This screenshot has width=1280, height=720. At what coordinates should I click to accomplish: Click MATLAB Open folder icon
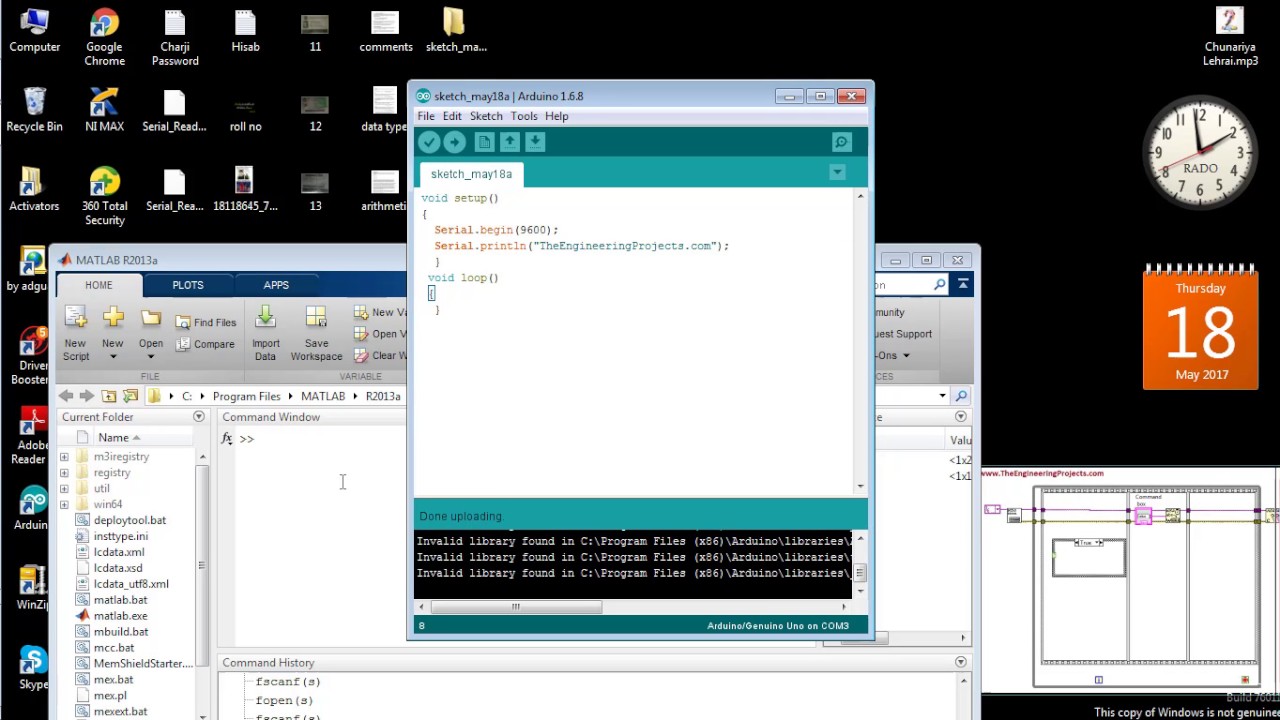(x=151, y=319)
